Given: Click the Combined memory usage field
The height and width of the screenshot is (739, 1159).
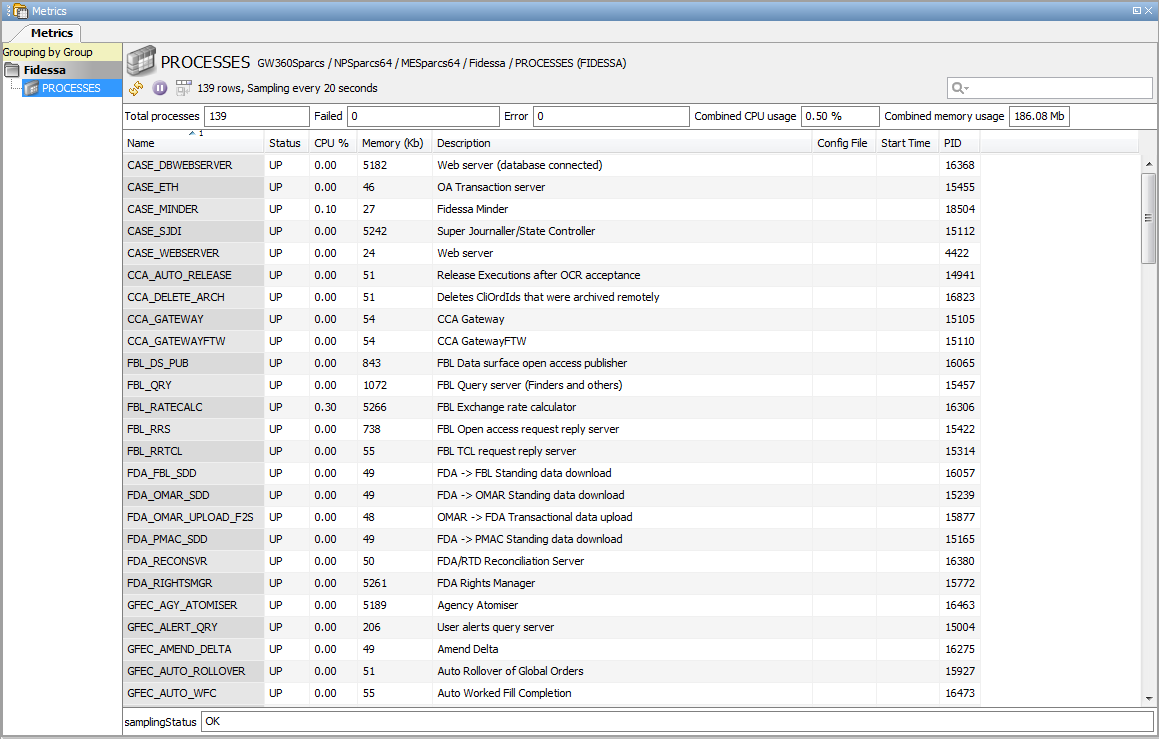Looking at the screenshot, I should pos(1039,116).
